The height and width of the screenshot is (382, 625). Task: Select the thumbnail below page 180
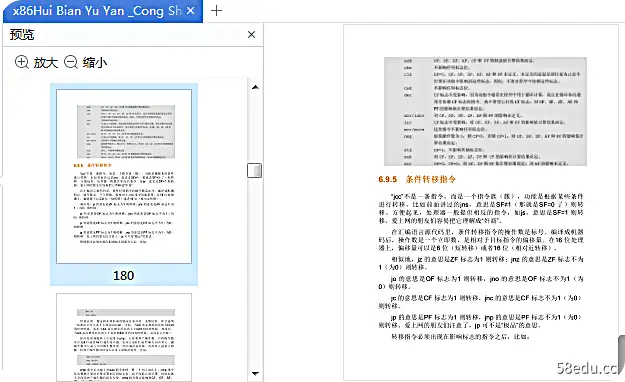coord(124,338)
